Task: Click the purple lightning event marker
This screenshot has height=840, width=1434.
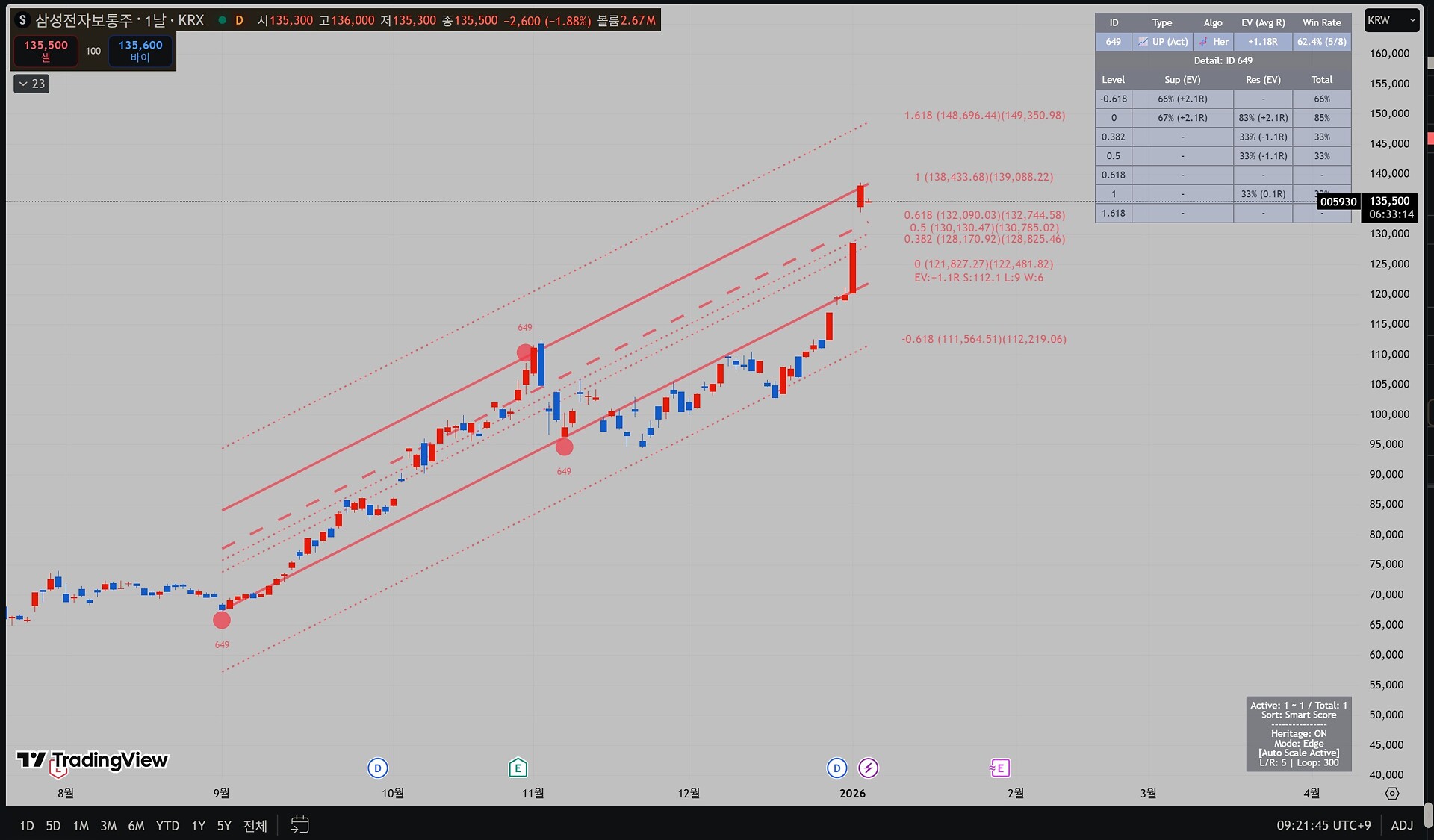Action: [868, 768]
